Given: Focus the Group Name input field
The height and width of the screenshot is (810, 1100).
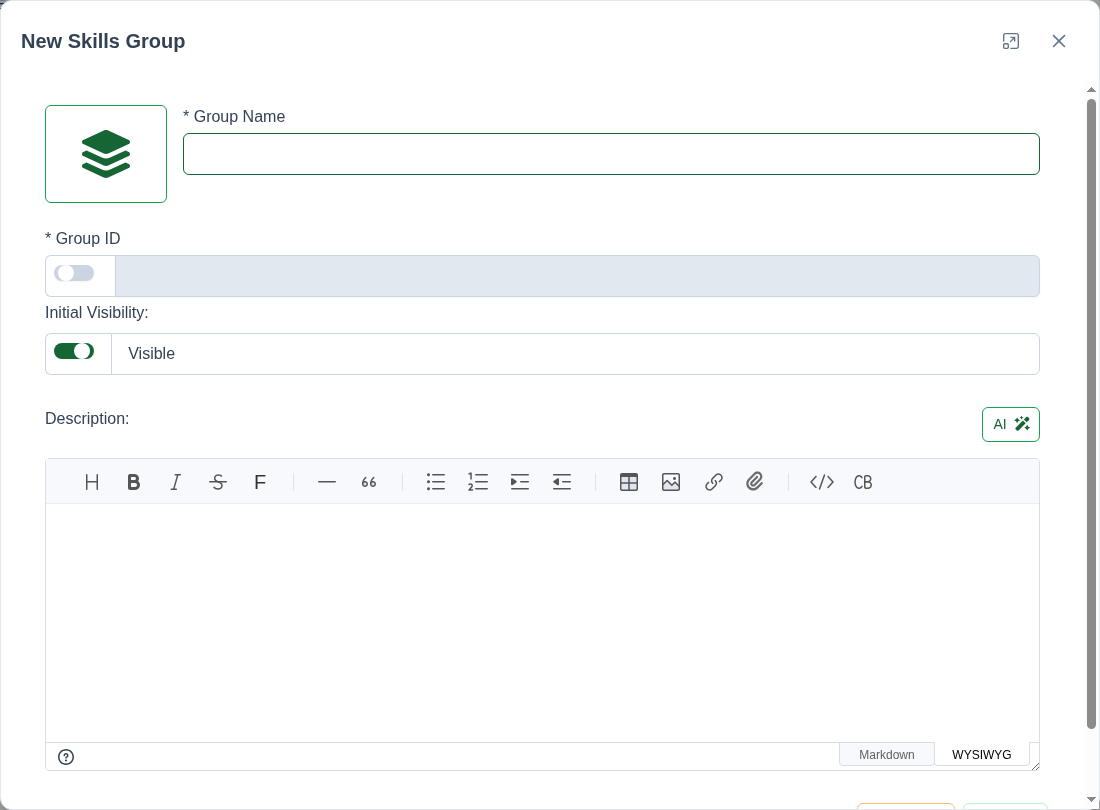Looking at the screenshot, I should click(x=611, y=154).
